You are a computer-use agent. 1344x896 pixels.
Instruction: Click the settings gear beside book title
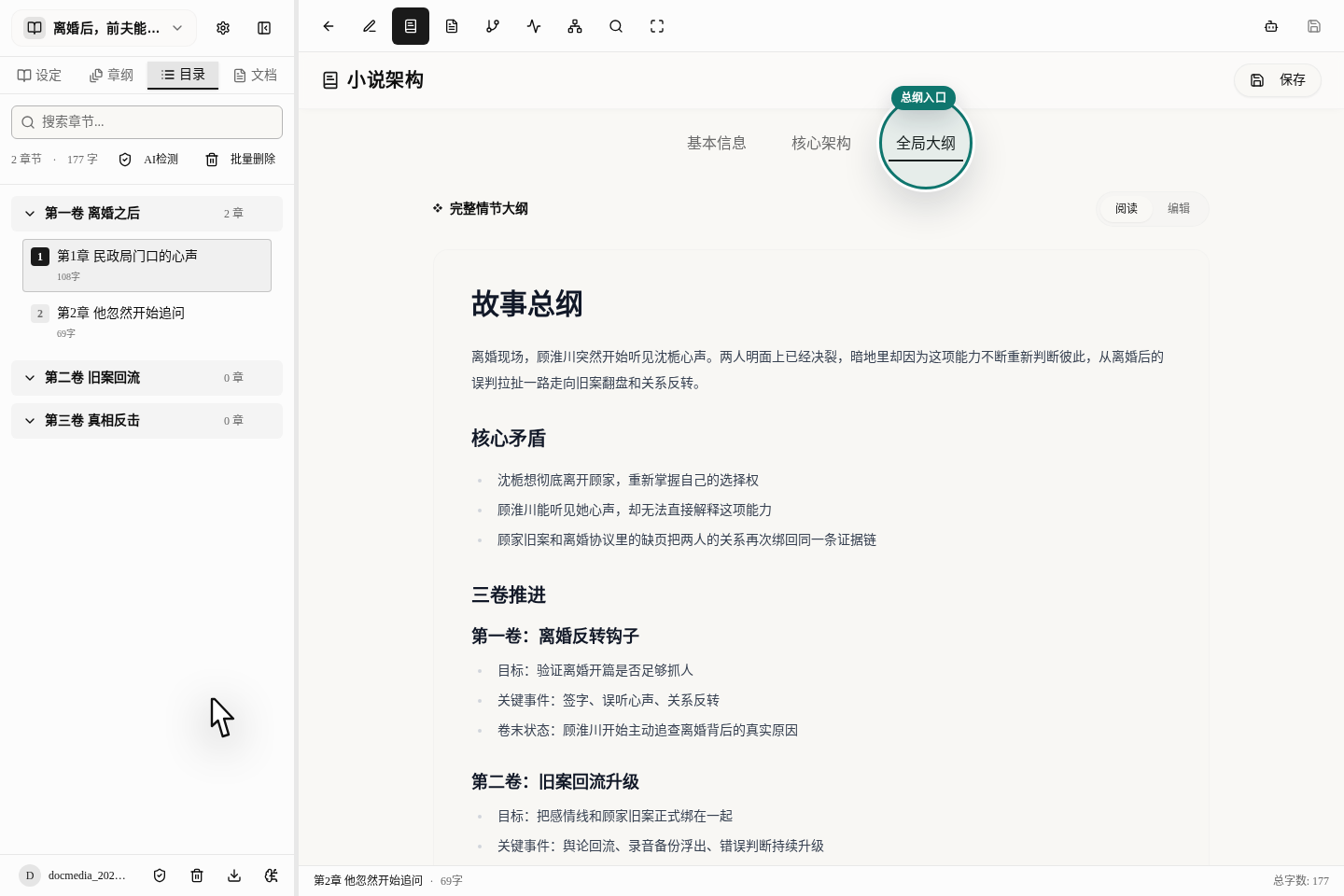[x=223, y=28]
